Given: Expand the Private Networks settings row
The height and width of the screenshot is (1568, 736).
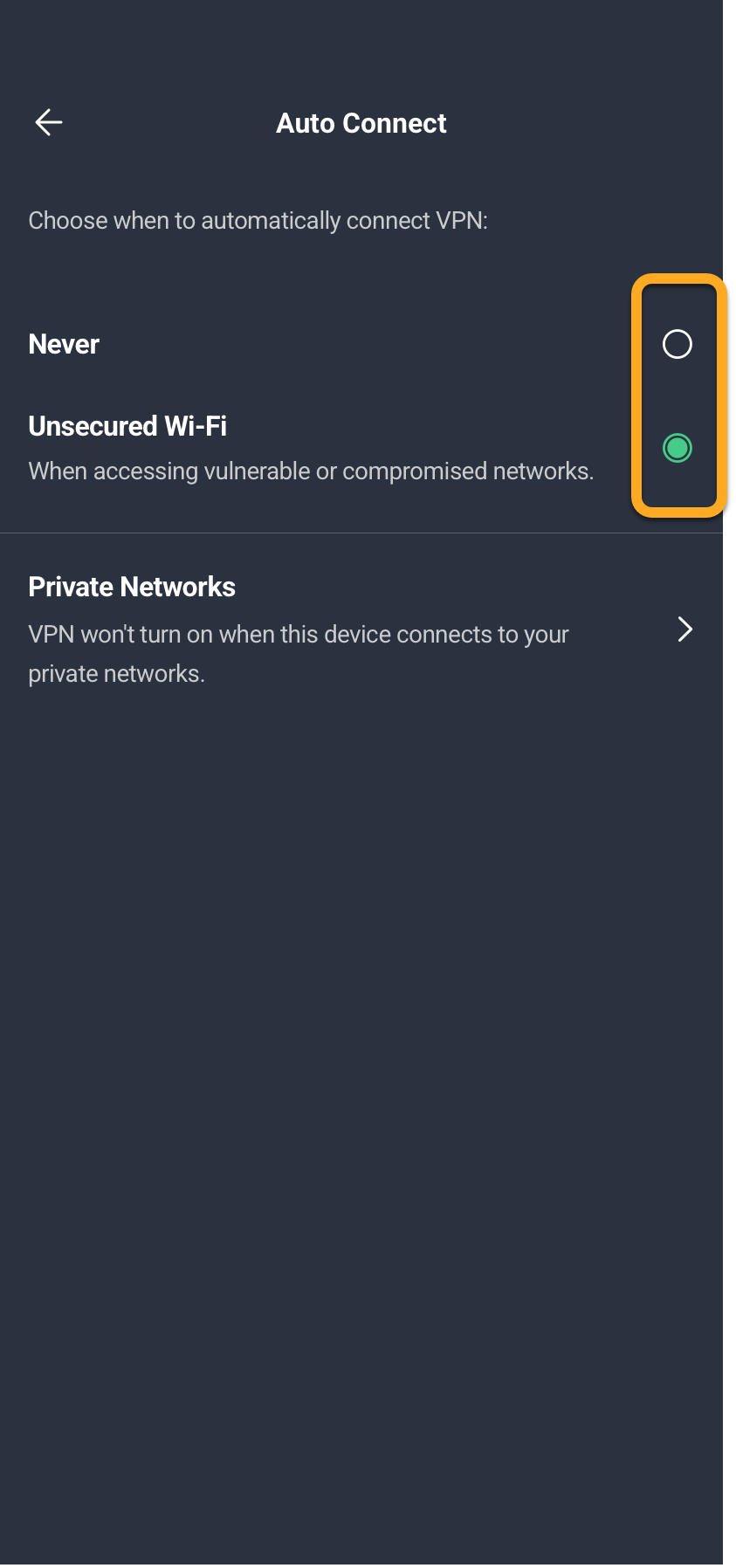Looking at the screenshot, I should coord(361,629).
